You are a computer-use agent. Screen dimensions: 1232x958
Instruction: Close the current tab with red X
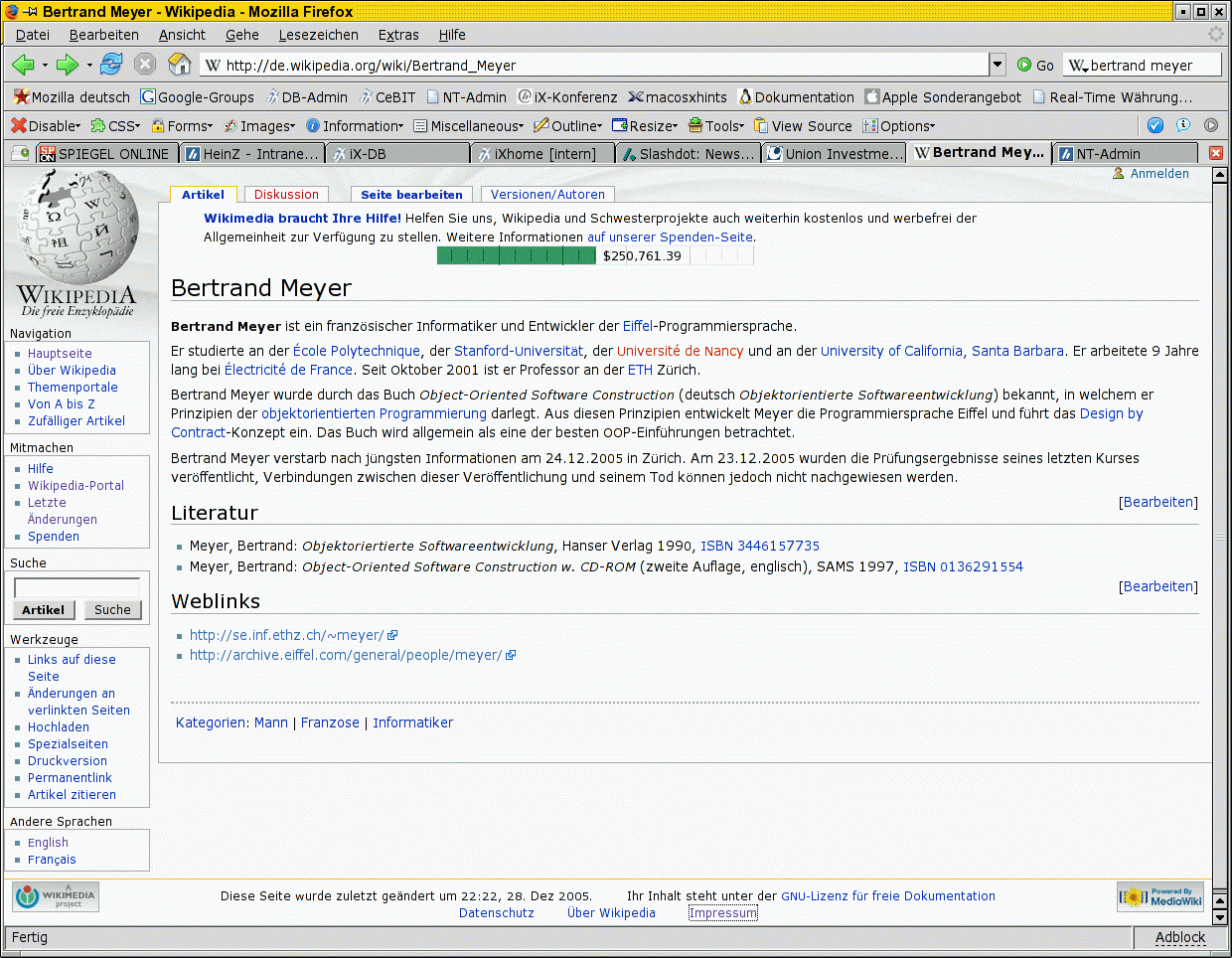(x=1216, y=153)
